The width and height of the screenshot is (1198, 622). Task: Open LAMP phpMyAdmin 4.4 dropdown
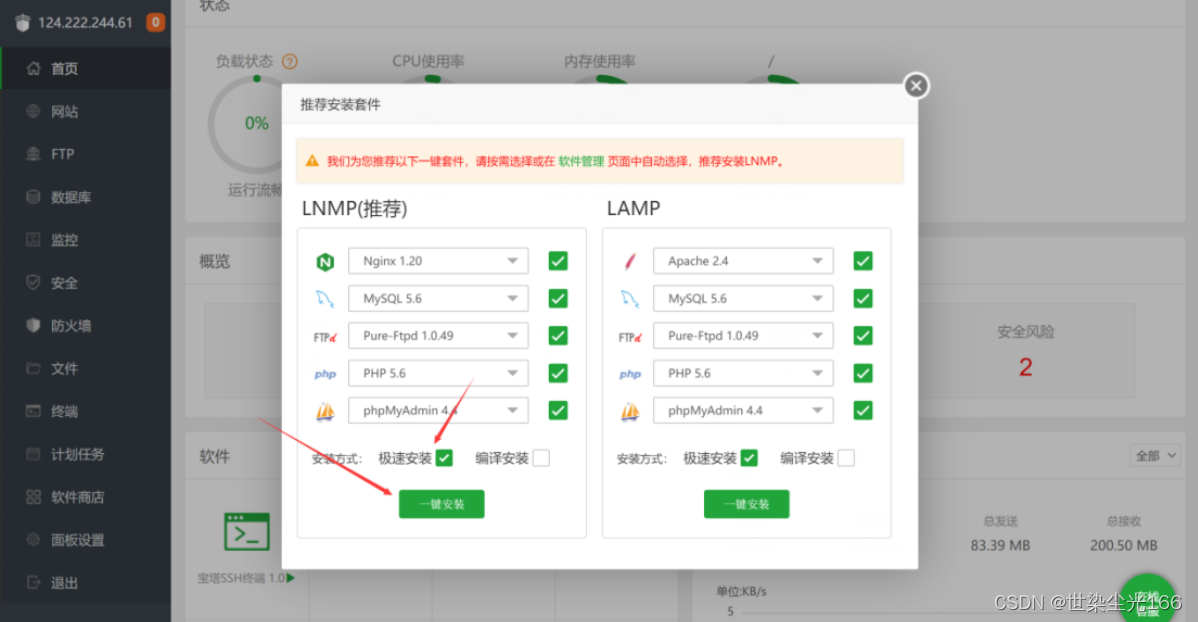click(x=743, y=411)
